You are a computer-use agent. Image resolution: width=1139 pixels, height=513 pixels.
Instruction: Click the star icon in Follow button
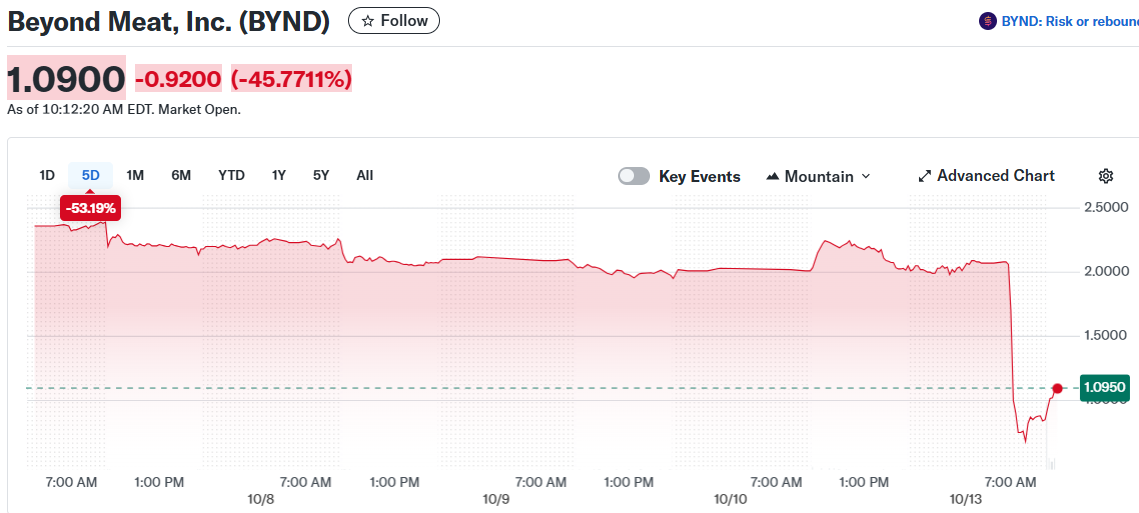(367, 20)
